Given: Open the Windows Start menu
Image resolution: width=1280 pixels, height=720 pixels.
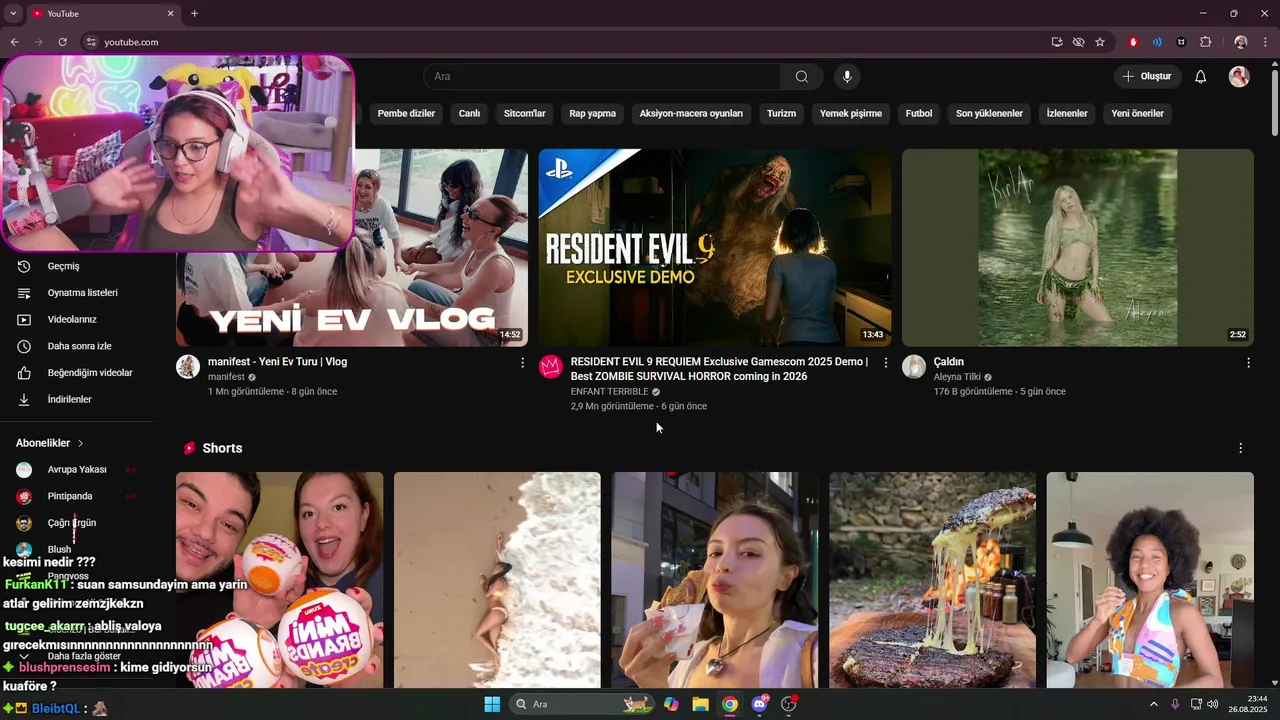Looking at the screenshot, I should (492, 704).
